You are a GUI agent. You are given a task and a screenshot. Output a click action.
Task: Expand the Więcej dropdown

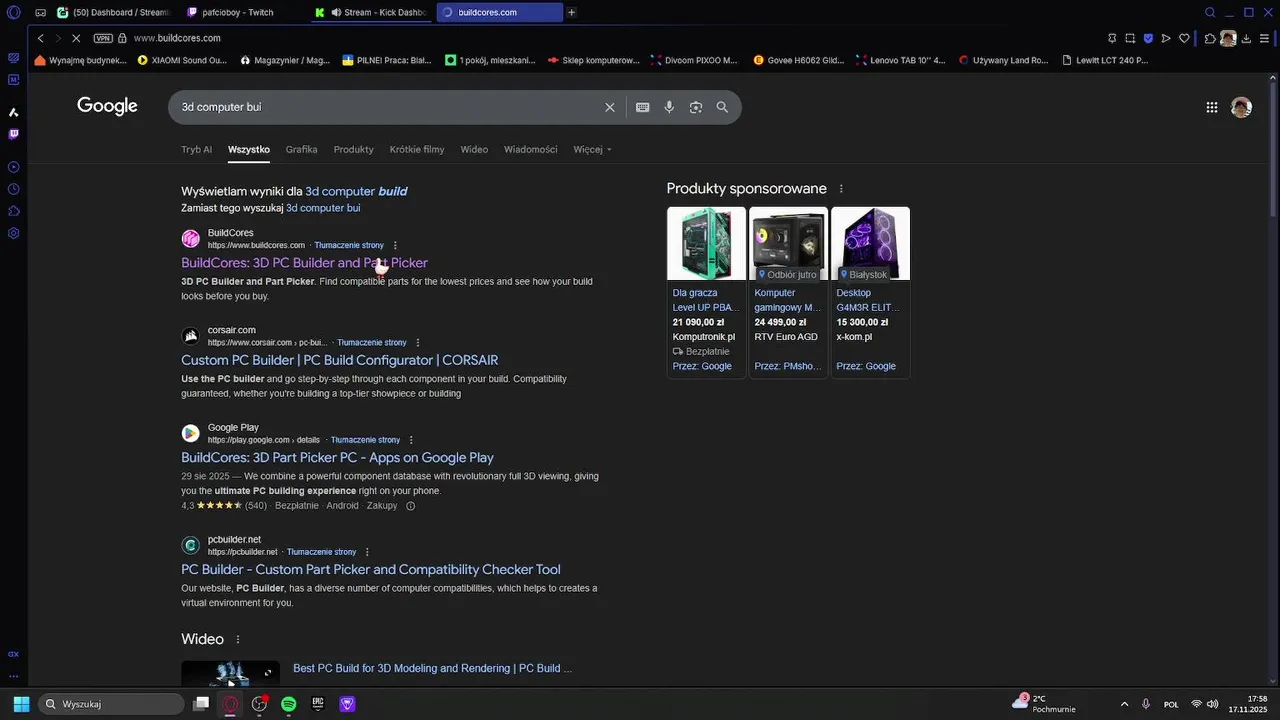point(592,149)
